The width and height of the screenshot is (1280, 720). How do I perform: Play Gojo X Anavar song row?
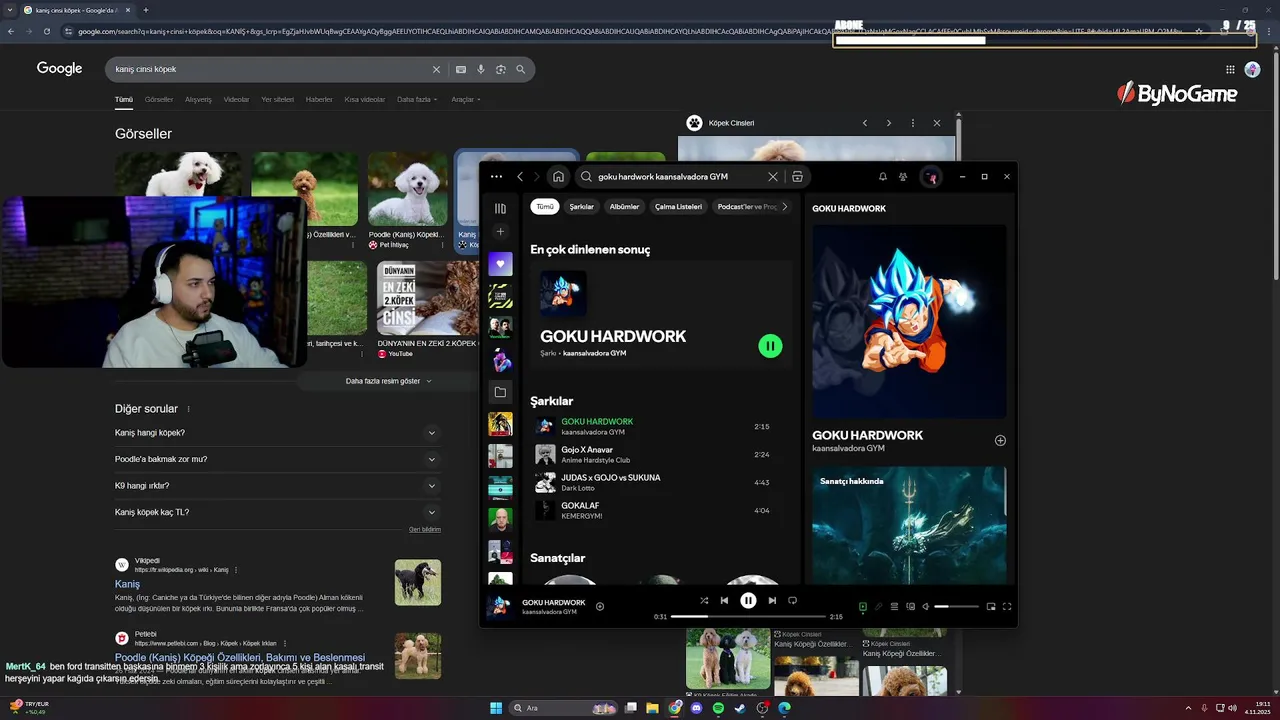click(x=661, y=455)
